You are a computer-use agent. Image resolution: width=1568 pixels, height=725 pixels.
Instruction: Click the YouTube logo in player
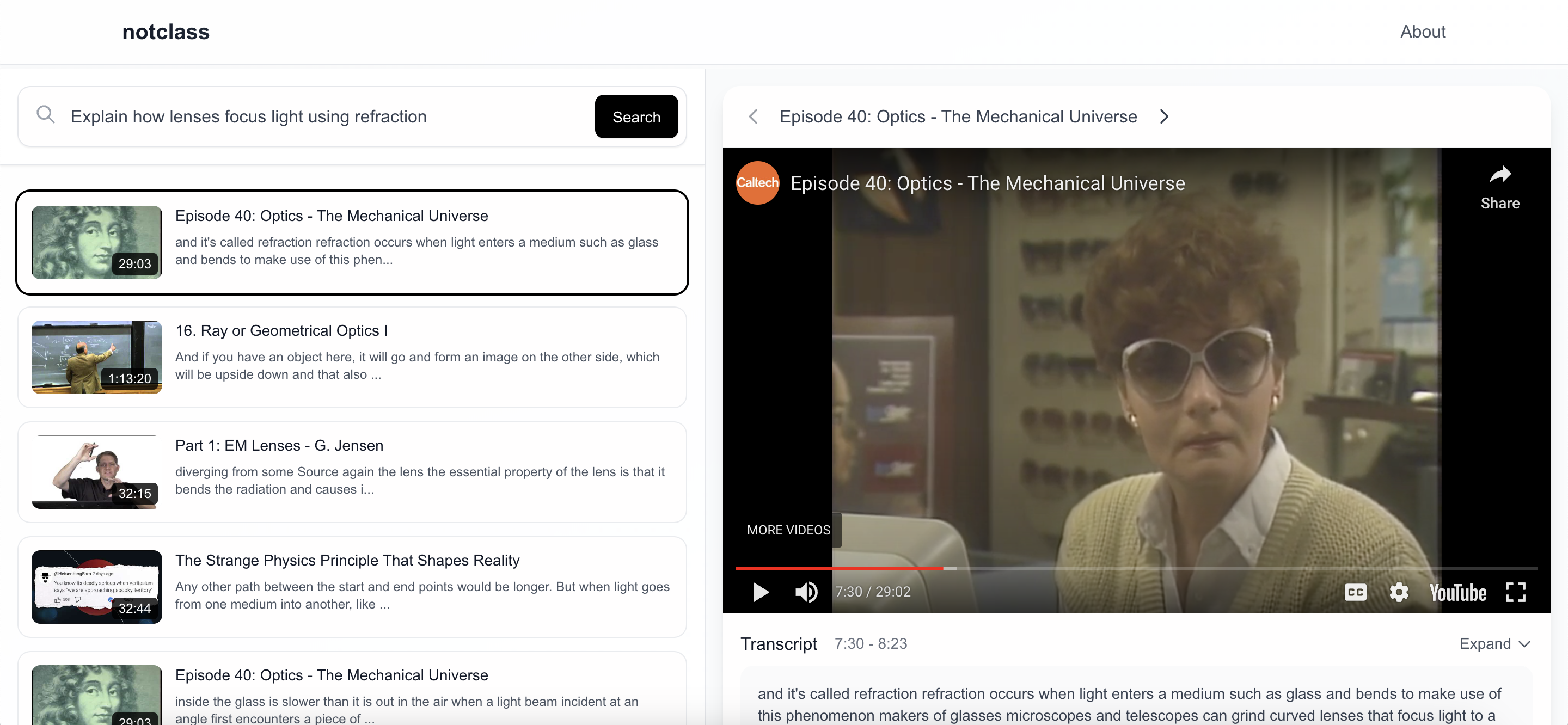coord(1457,592)
